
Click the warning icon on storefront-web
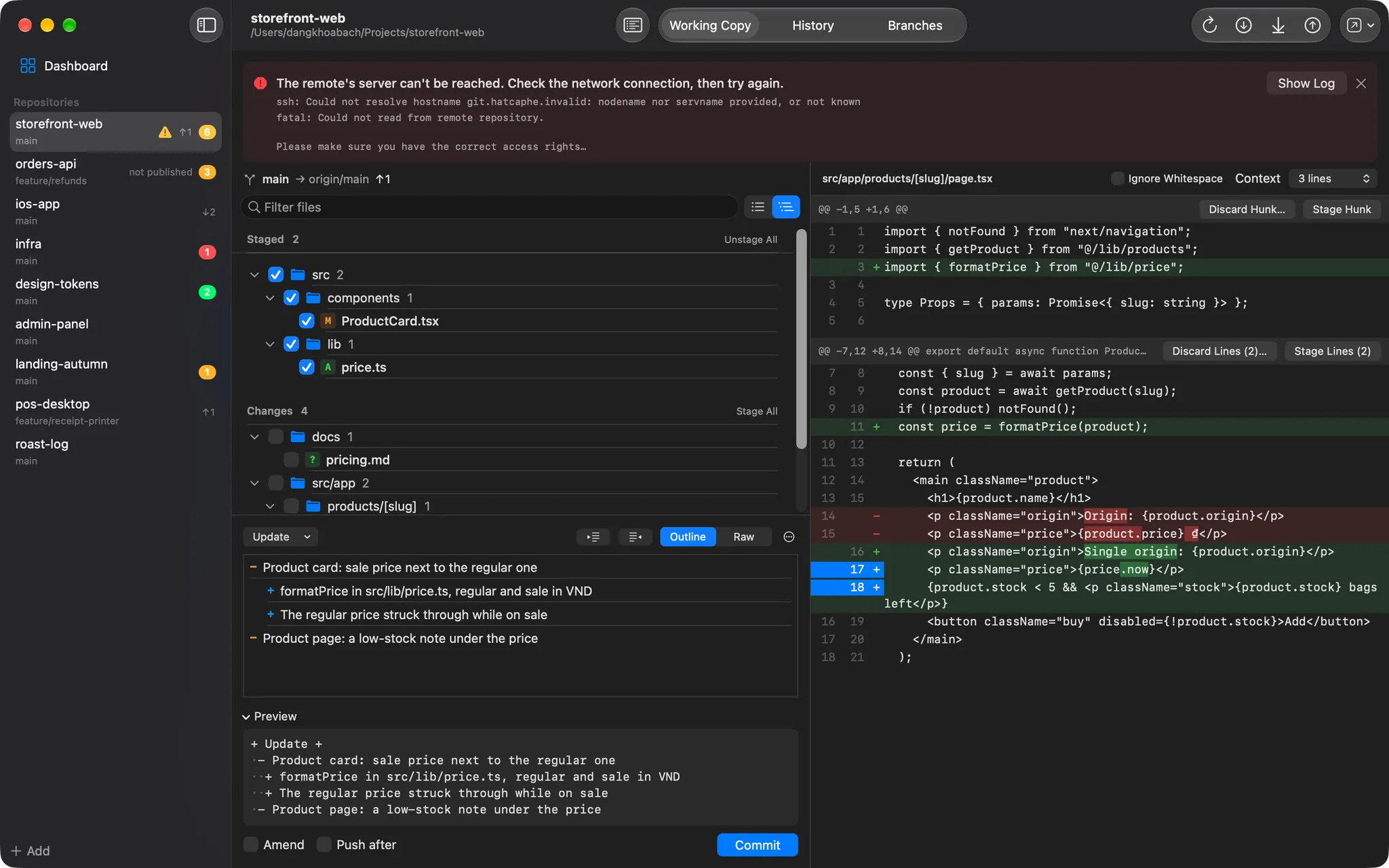(165, 132)
